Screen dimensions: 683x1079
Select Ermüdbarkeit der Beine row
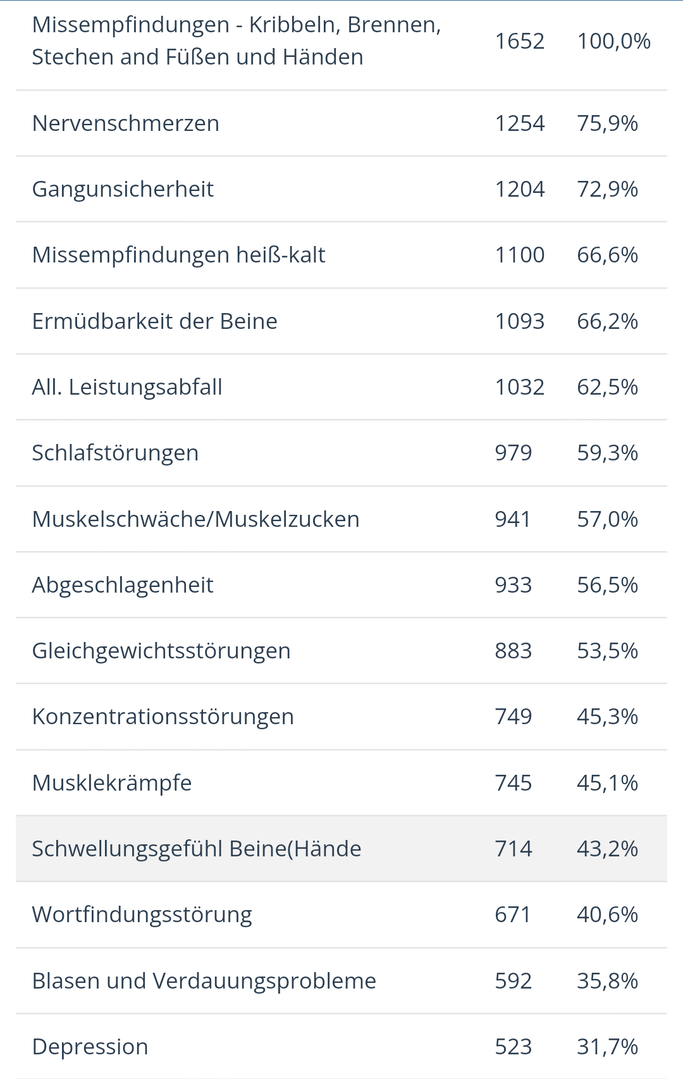[154, 321]
